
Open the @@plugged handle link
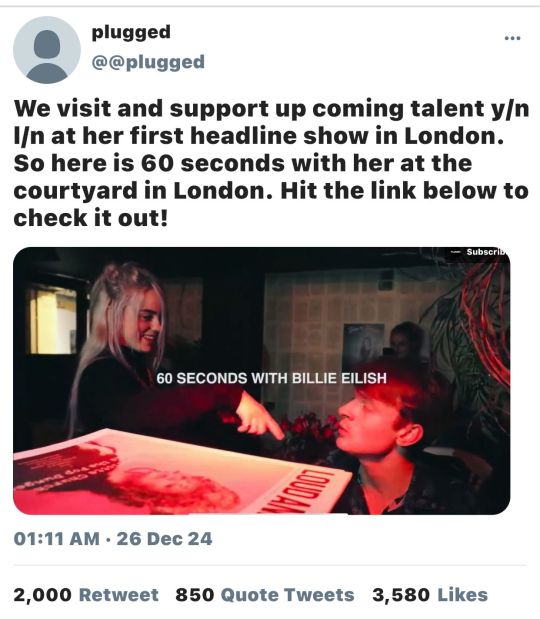[148, 62]
